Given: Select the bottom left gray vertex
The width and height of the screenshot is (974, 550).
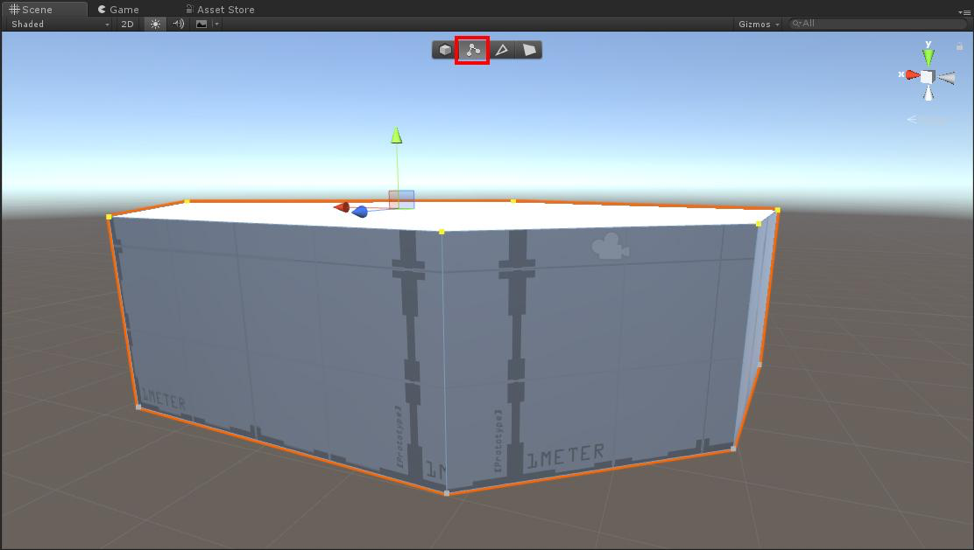Looking at the screenshot, I should 139,407.
